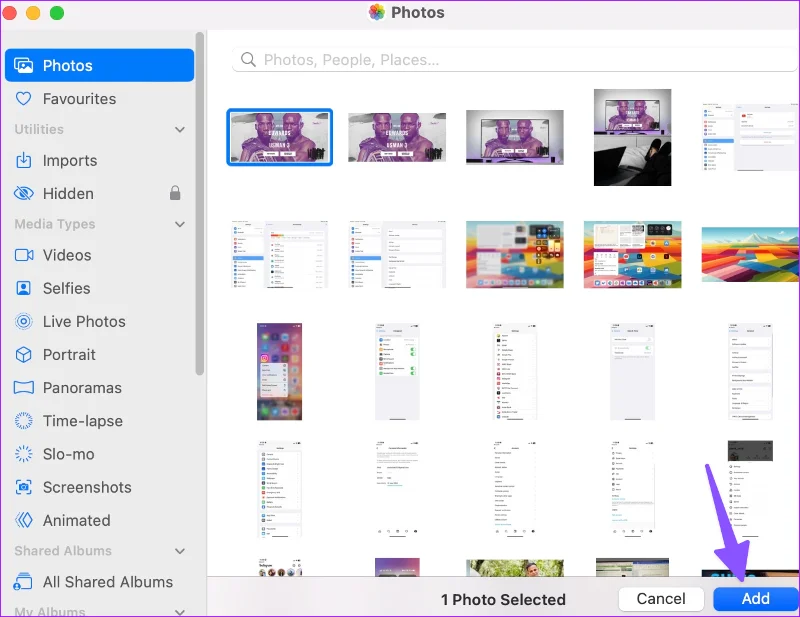Click the Panoramas label
Screen dimensions: 800x617
click(x=82, y=387)
